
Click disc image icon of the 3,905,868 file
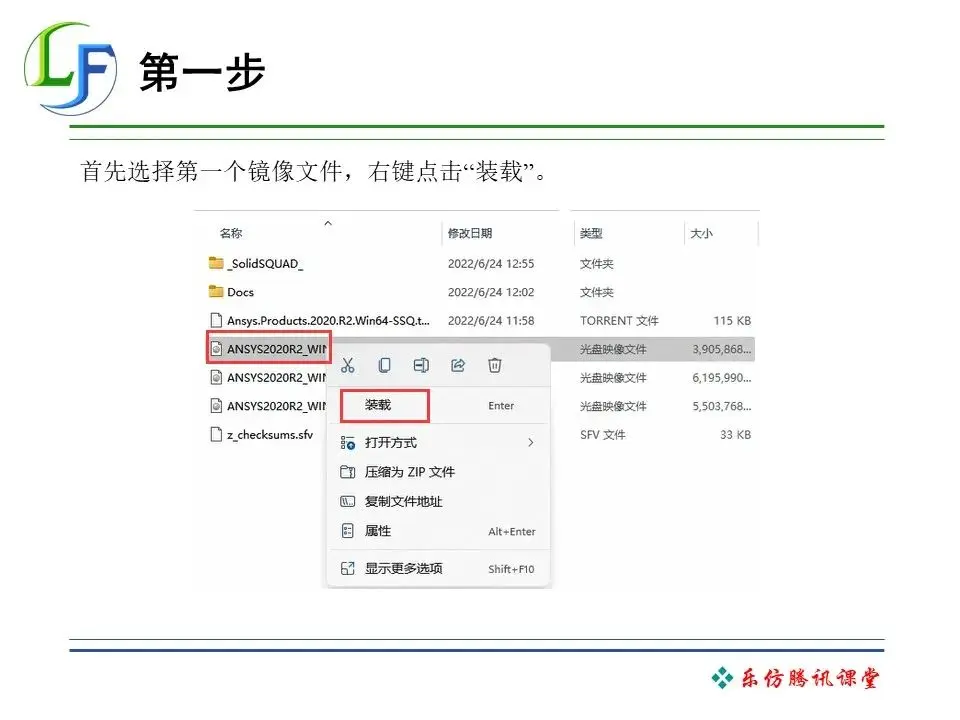tap(216, 349)
